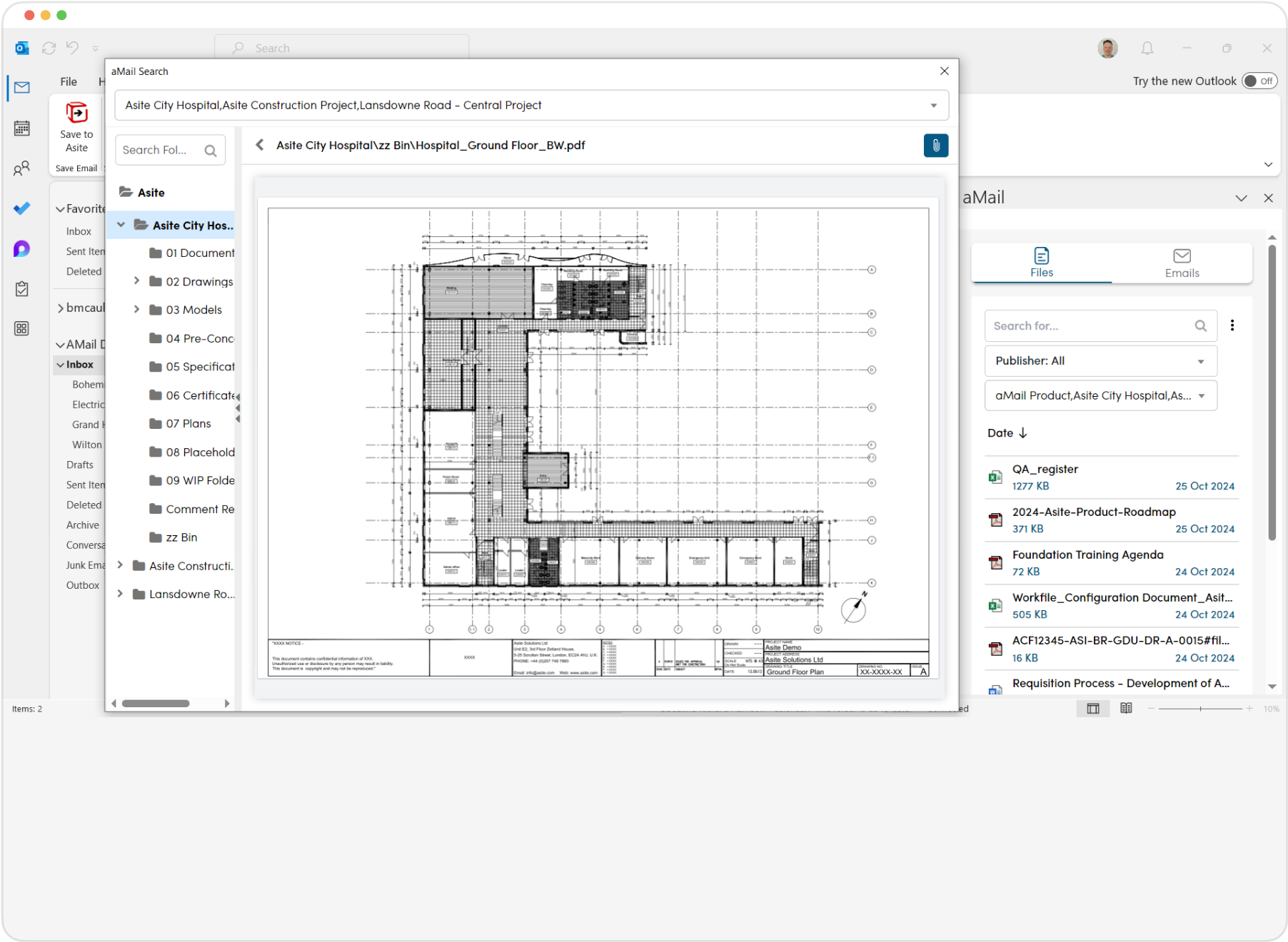The width and height of the screenshot is (1288, 942).
Task: Click the search magnifier in folder search
Action: [x=211, y=151]
